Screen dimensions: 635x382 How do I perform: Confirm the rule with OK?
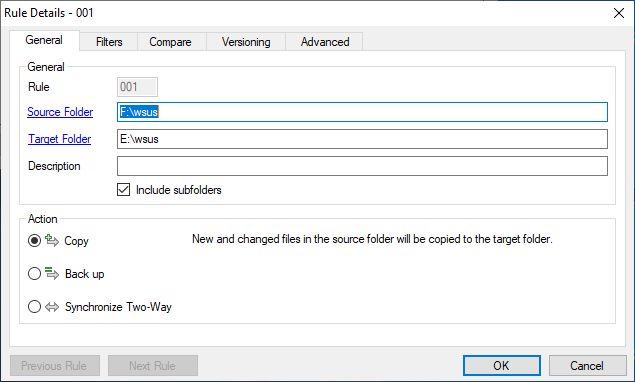pos(502,366)
